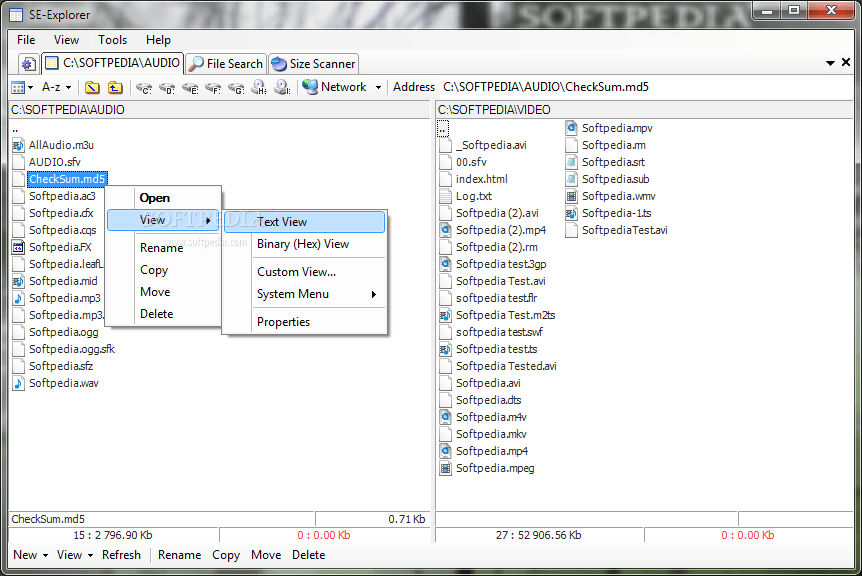Screen dimensions: 862x576
Task: Select drive D: icon
Action: [x=167, y=88]
